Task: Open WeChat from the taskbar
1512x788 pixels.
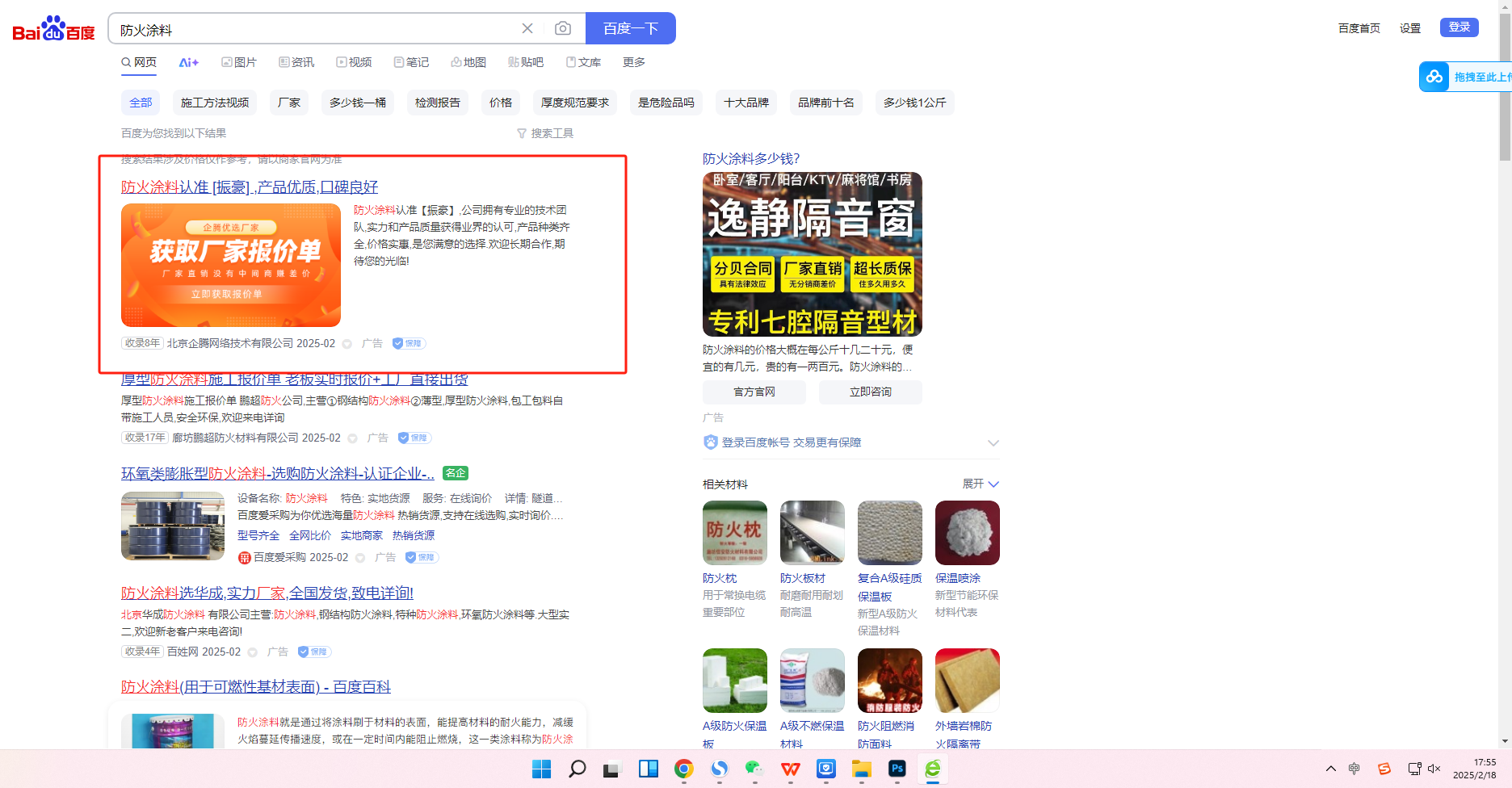Action: (x=754, y=769)
